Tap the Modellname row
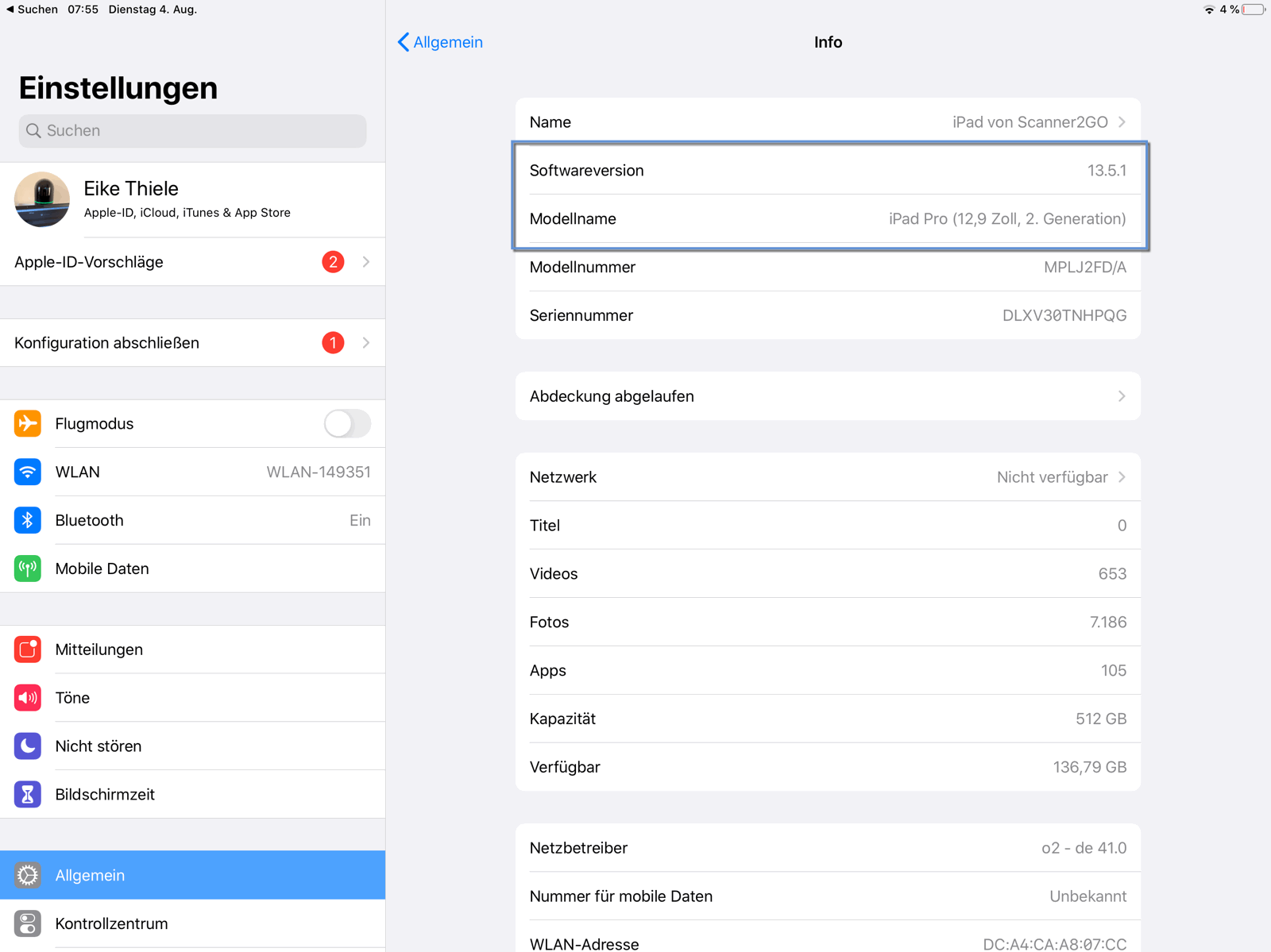Image resolution: width=1271 pixels, height=952 pixels. pyautogui.click(x=828, y=218)
